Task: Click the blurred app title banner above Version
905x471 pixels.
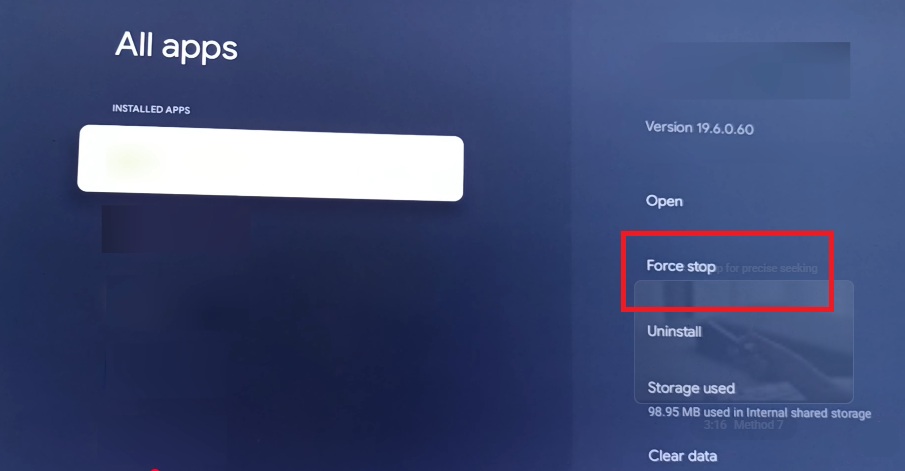Action: [x=752, y=70]
